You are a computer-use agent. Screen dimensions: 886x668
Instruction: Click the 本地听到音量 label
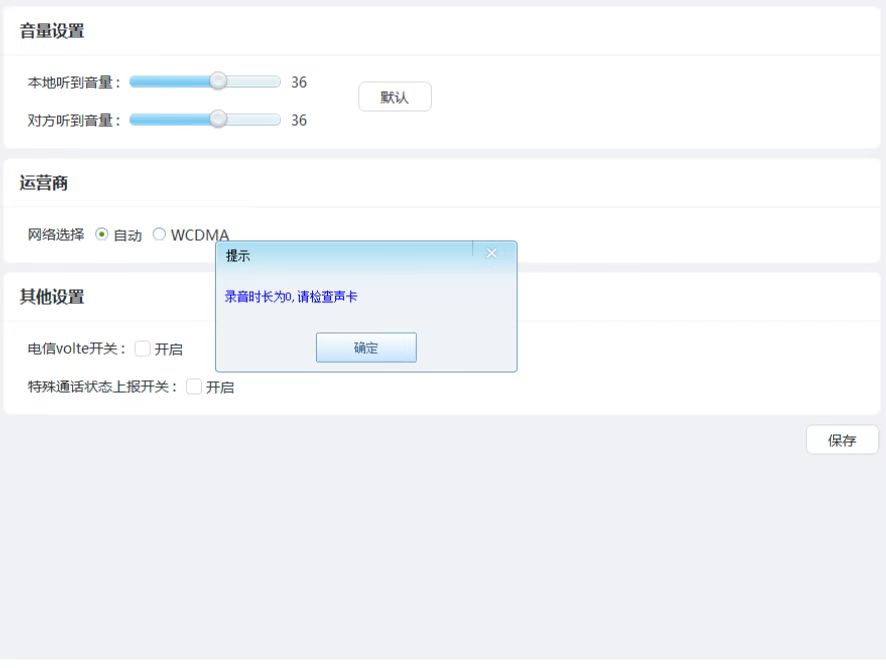tap(74, 83)
